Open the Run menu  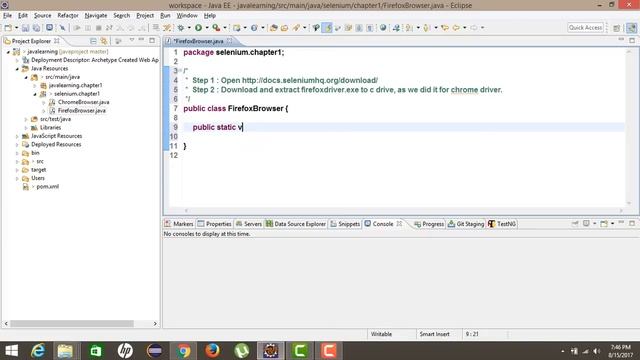click(x=165, y=16)
